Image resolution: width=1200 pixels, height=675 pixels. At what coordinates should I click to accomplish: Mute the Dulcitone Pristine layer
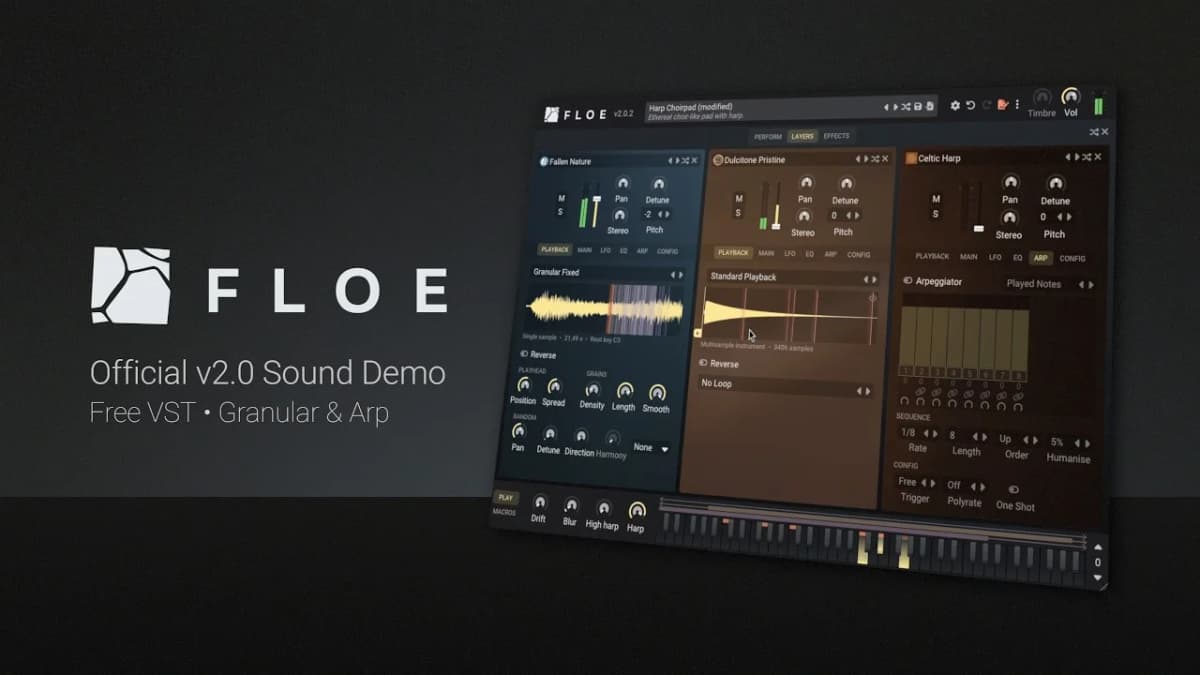coord(739,198)
